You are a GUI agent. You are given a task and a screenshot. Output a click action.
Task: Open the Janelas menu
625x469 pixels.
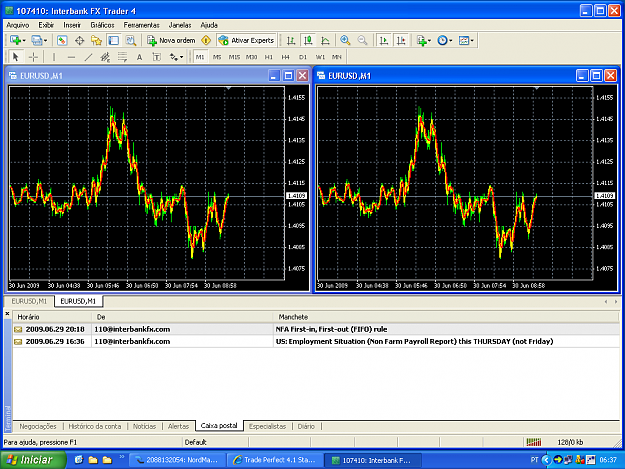[180, 25]
